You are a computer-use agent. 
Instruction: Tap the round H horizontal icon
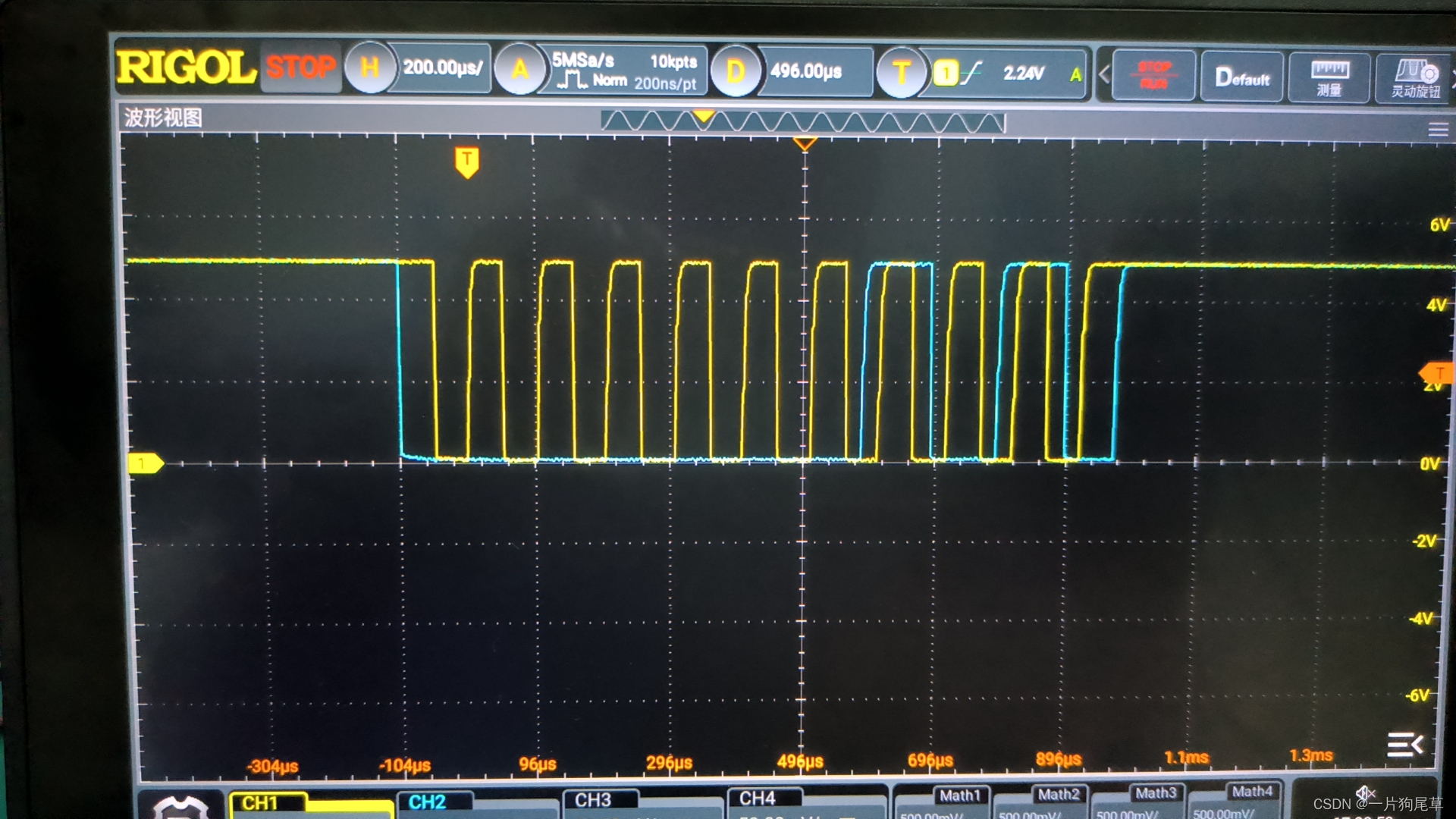click(369, 68)
